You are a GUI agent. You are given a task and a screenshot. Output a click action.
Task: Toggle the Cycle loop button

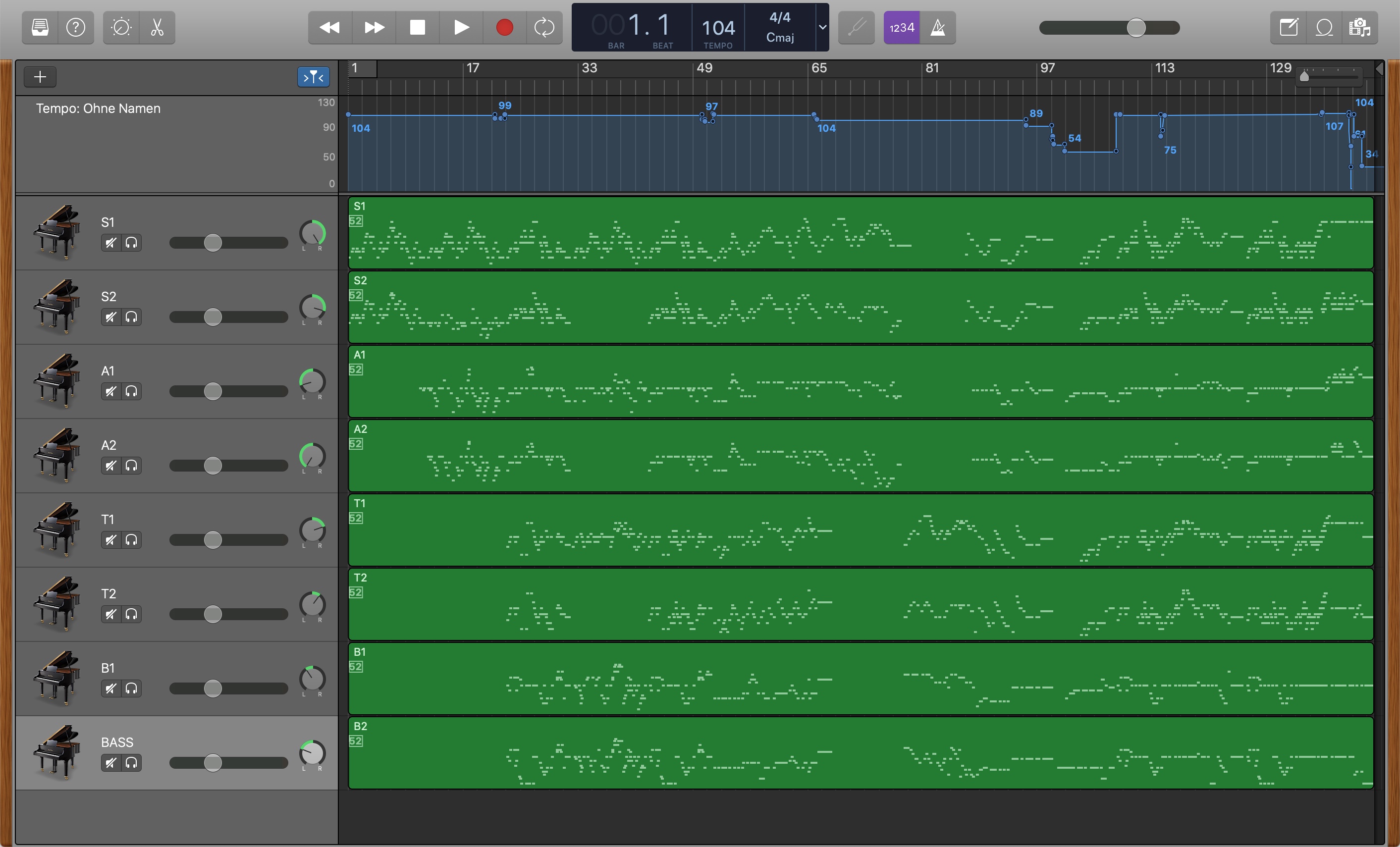pos(544,27)
